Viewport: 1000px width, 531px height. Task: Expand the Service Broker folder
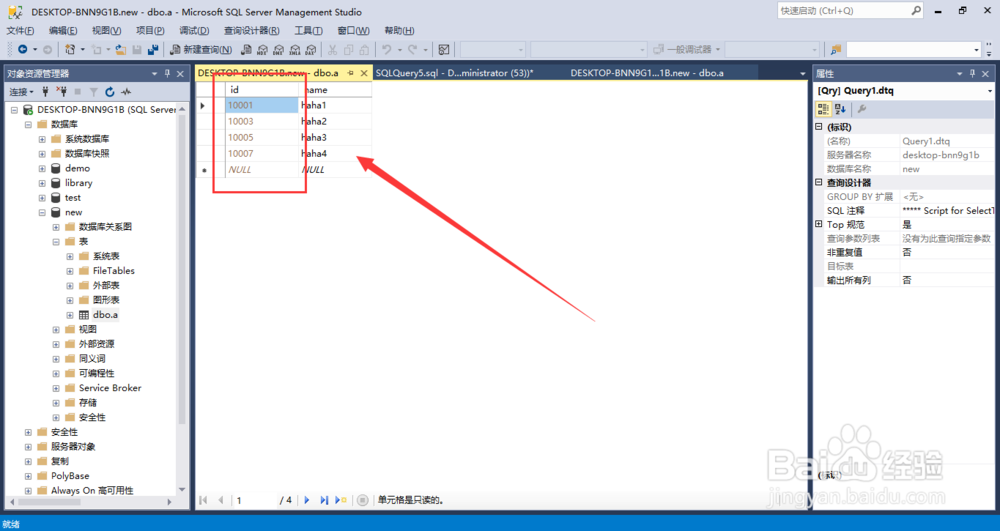(56, 388)
